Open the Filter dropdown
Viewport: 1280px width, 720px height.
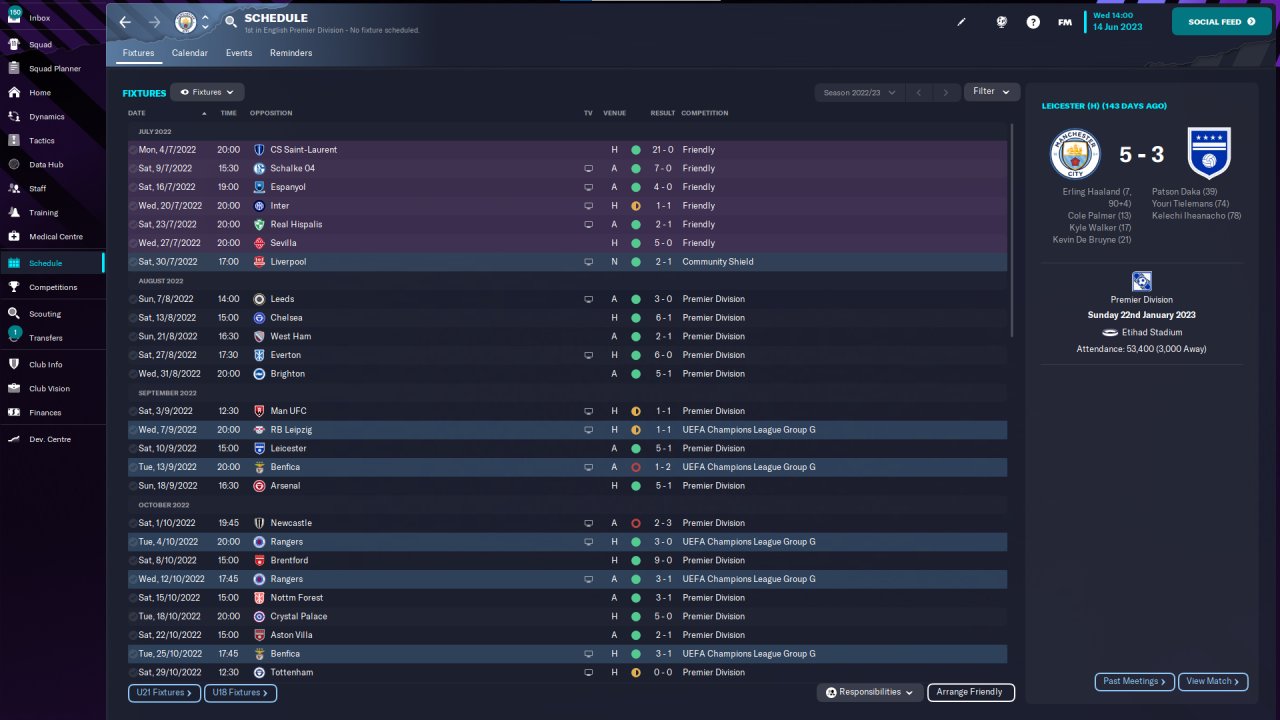[x=992, y=92]
